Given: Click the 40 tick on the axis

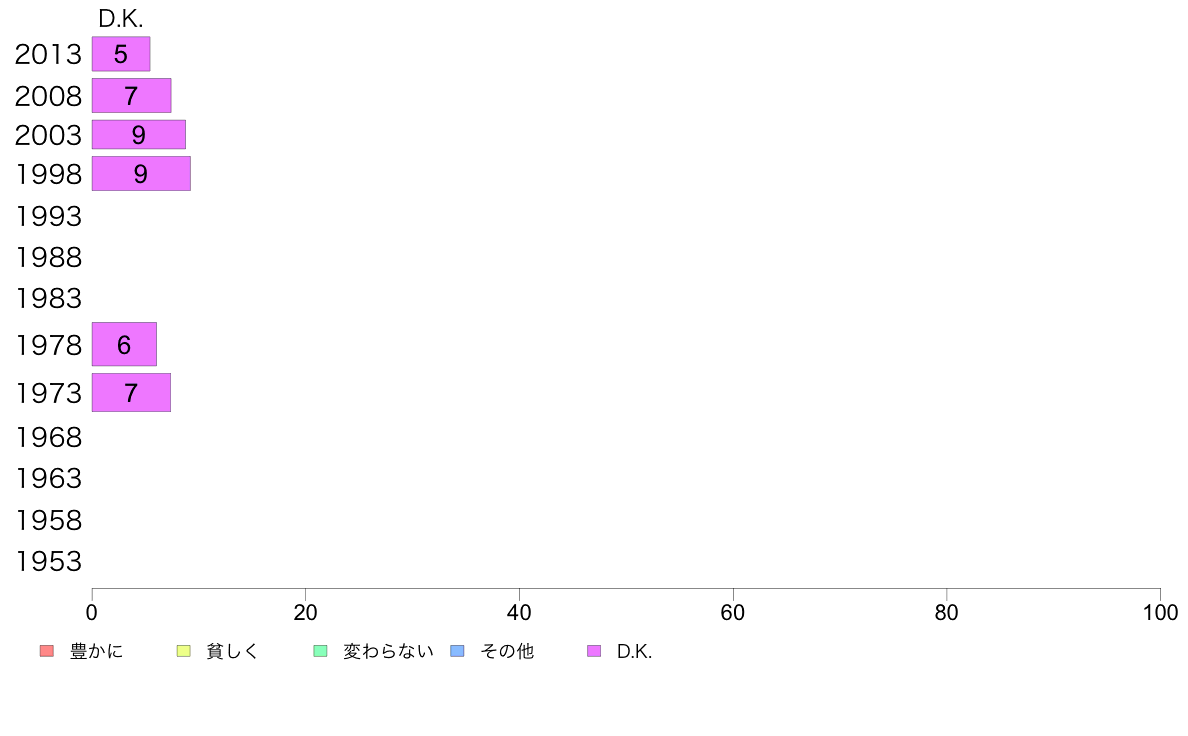Looking at the screenshot, I should [519, 612].
